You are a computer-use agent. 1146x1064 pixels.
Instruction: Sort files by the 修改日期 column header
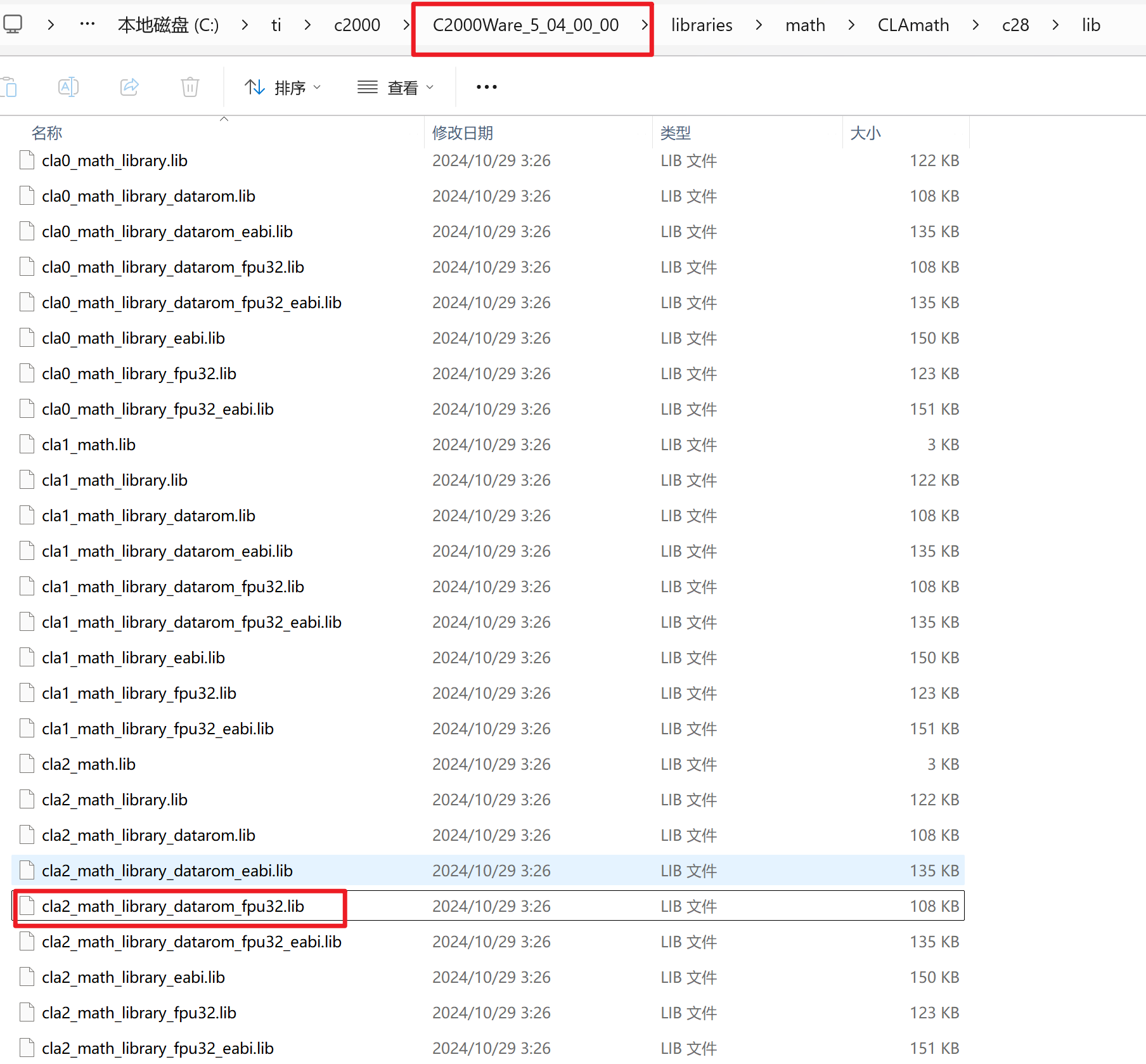463,133
